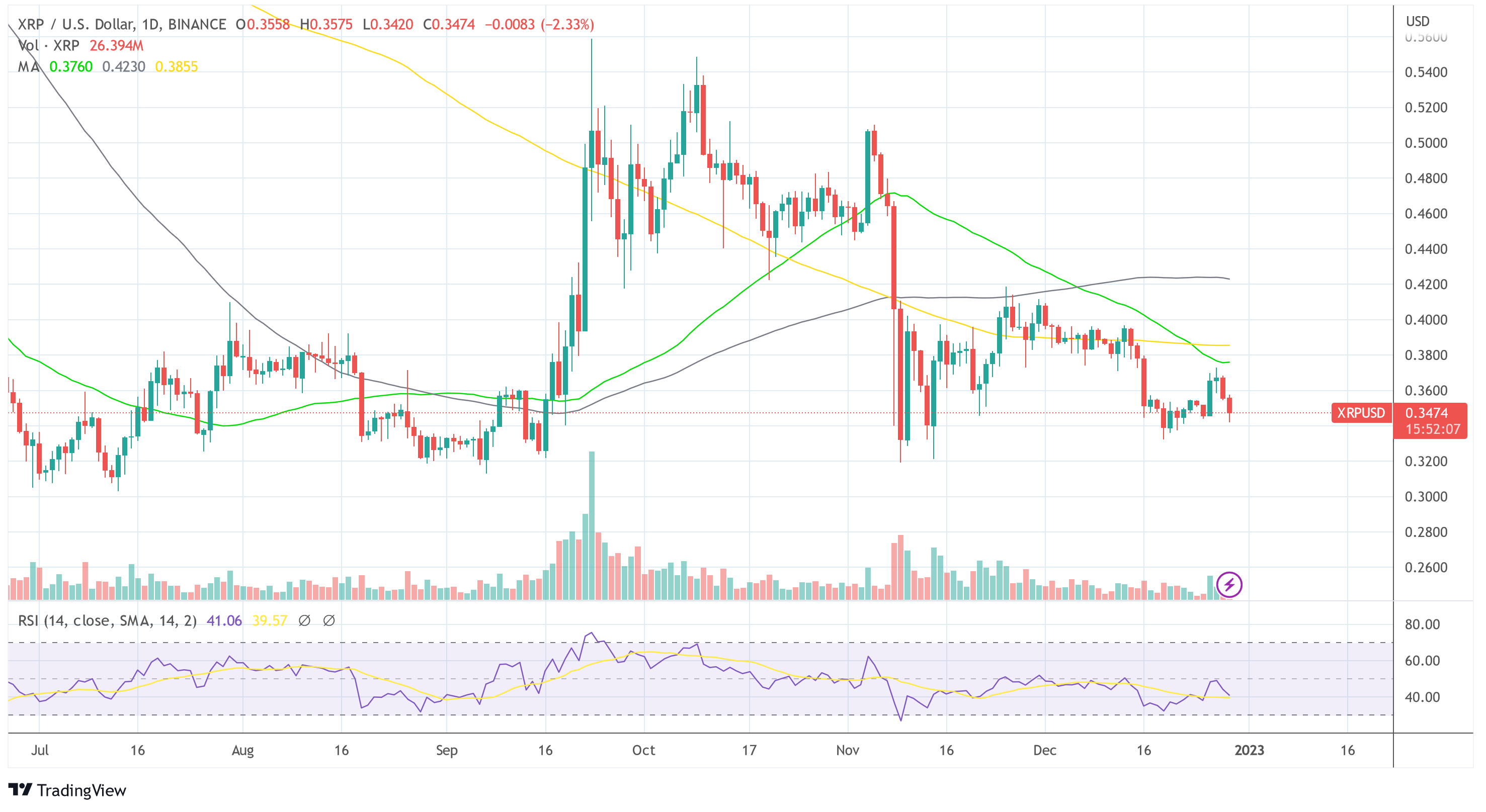The image size is (1486, 812).
Task: Click the Aug label on time axis
Action: point(243,750)
